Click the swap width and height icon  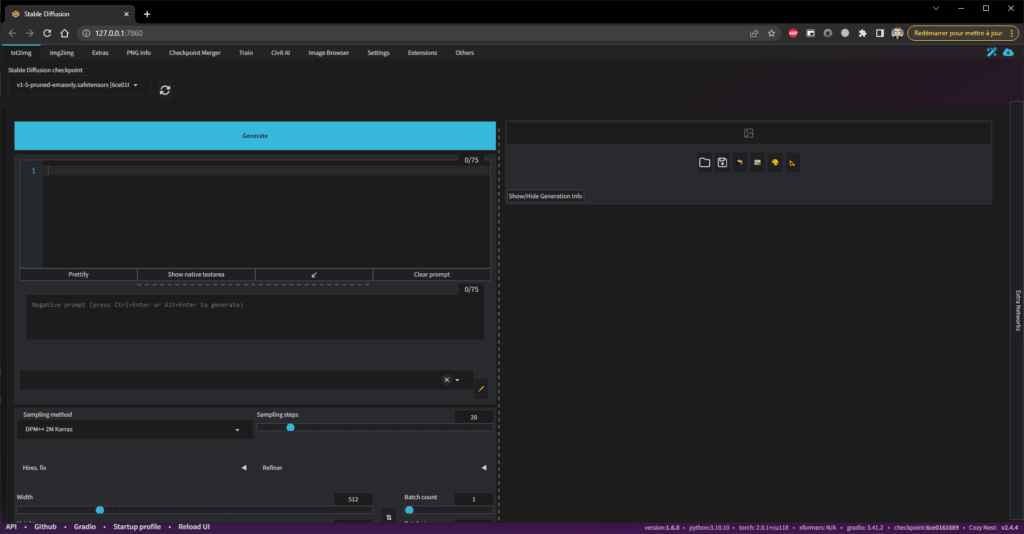[x=389, y=517]
